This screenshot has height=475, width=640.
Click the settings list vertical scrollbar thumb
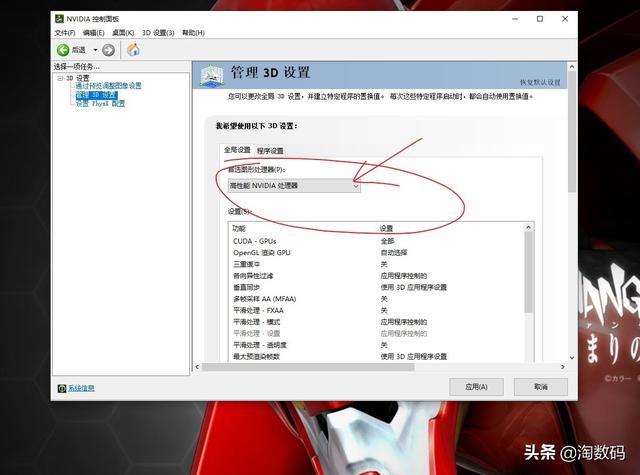pyautogui.click(x=529, y=272)
